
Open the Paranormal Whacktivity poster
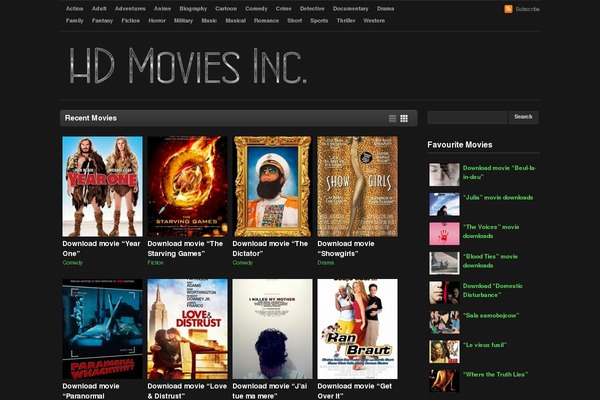(102, 329)
